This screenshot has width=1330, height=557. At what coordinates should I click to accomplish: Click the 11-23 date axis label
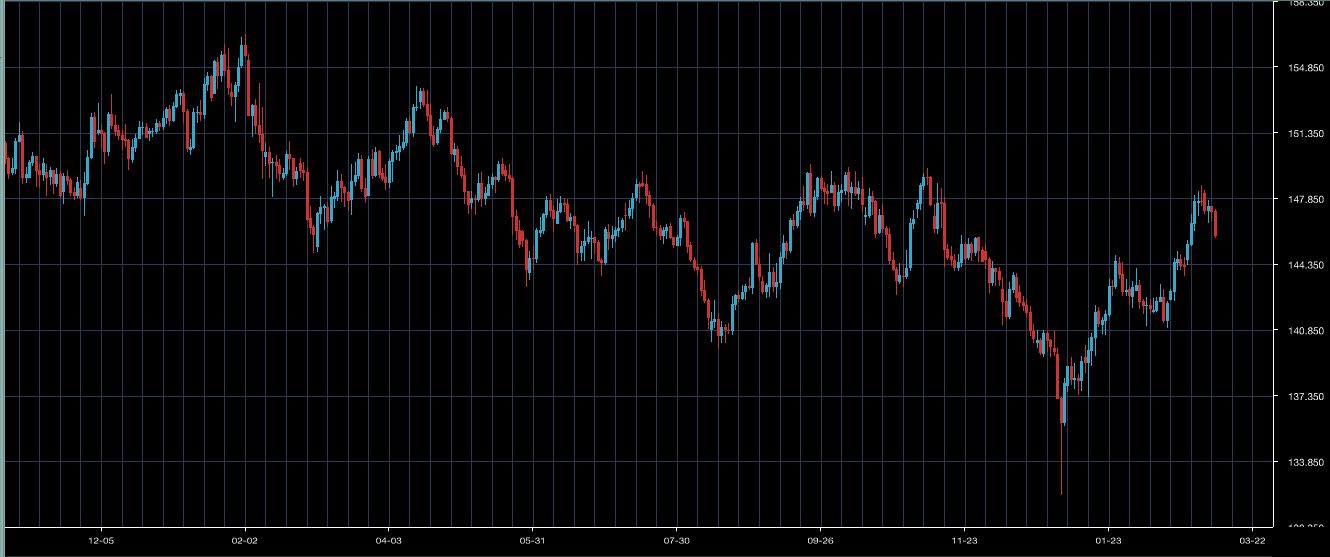(x=964, y=540)
